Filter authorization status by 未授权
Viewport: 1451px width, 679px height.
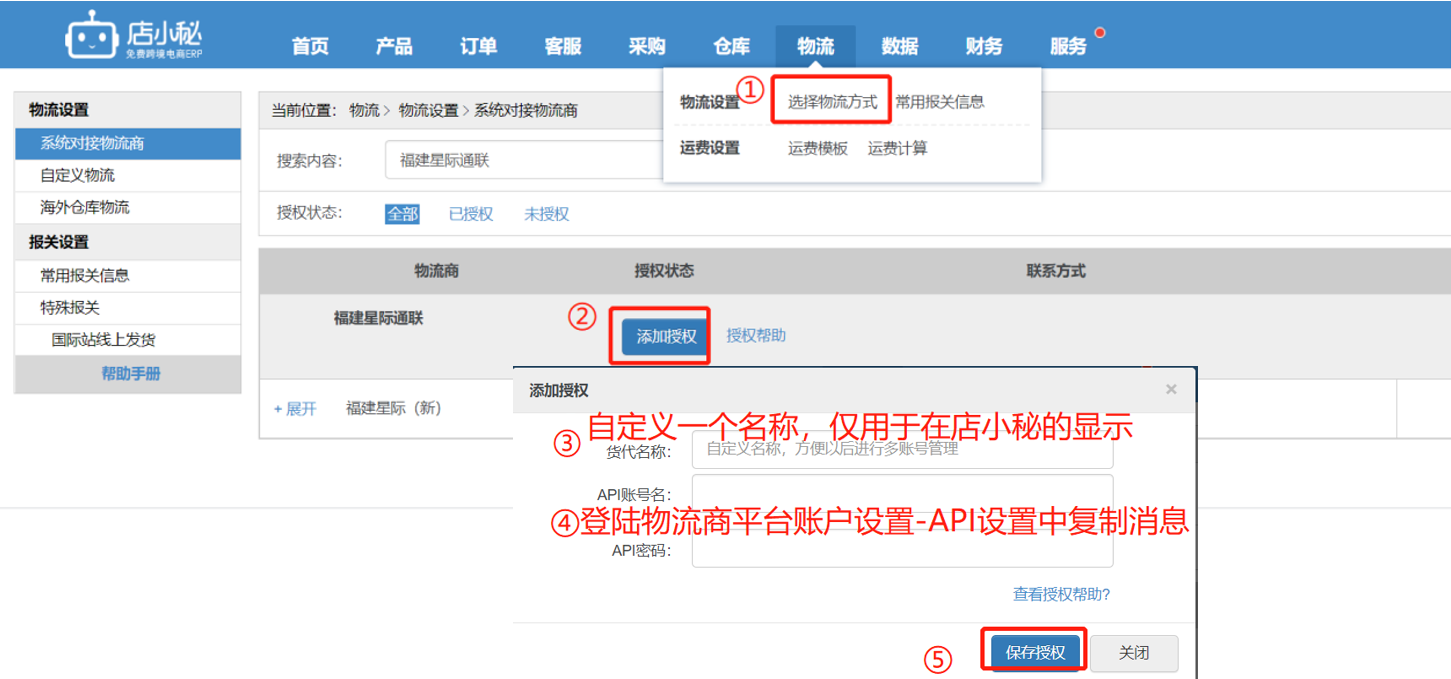(546, 214)
